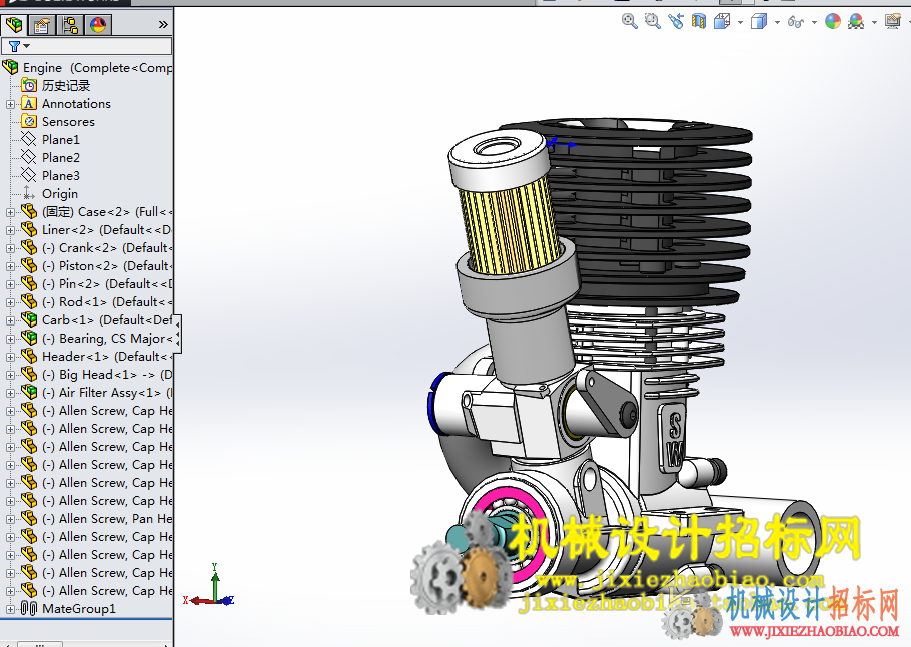The width and height of the screenshot is (911, 647).
Task: Expand the Liner<2> component node
Action: coord(10,231)
